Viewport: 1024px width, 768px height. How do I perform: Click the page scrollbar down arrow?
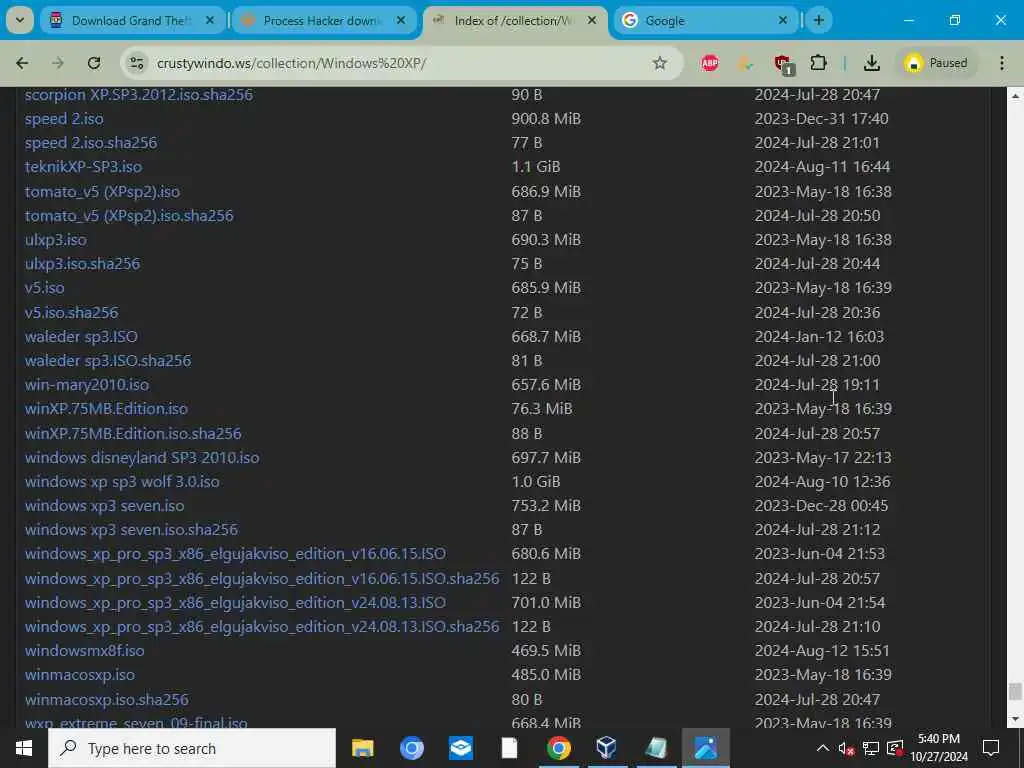coord(1015,720)
